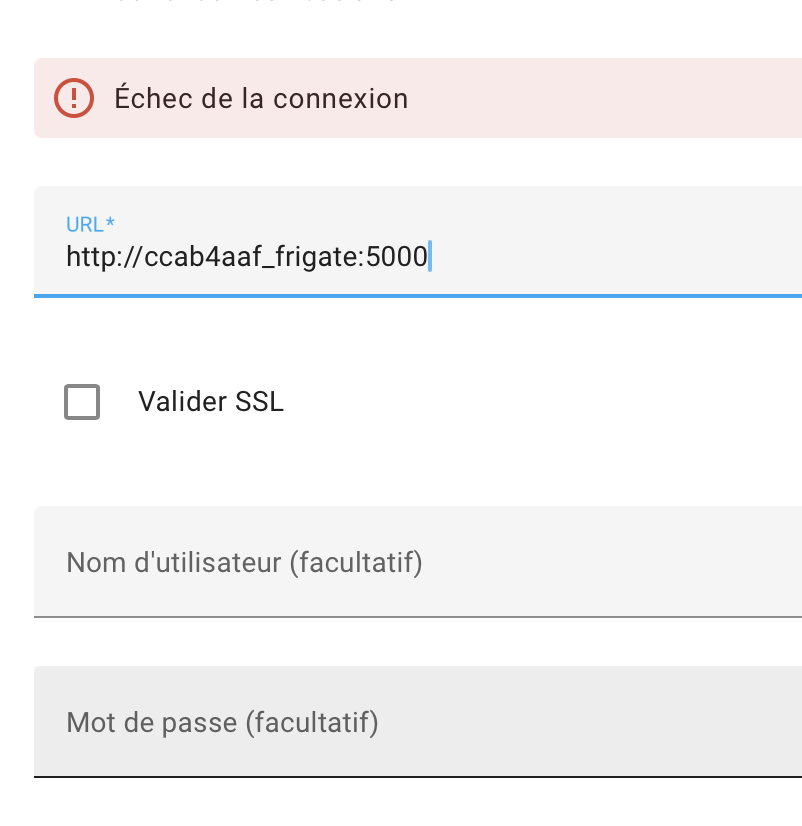Screen dimensions: 802x826
Task: Click the red error alert icon
Action: pos(73,98)
